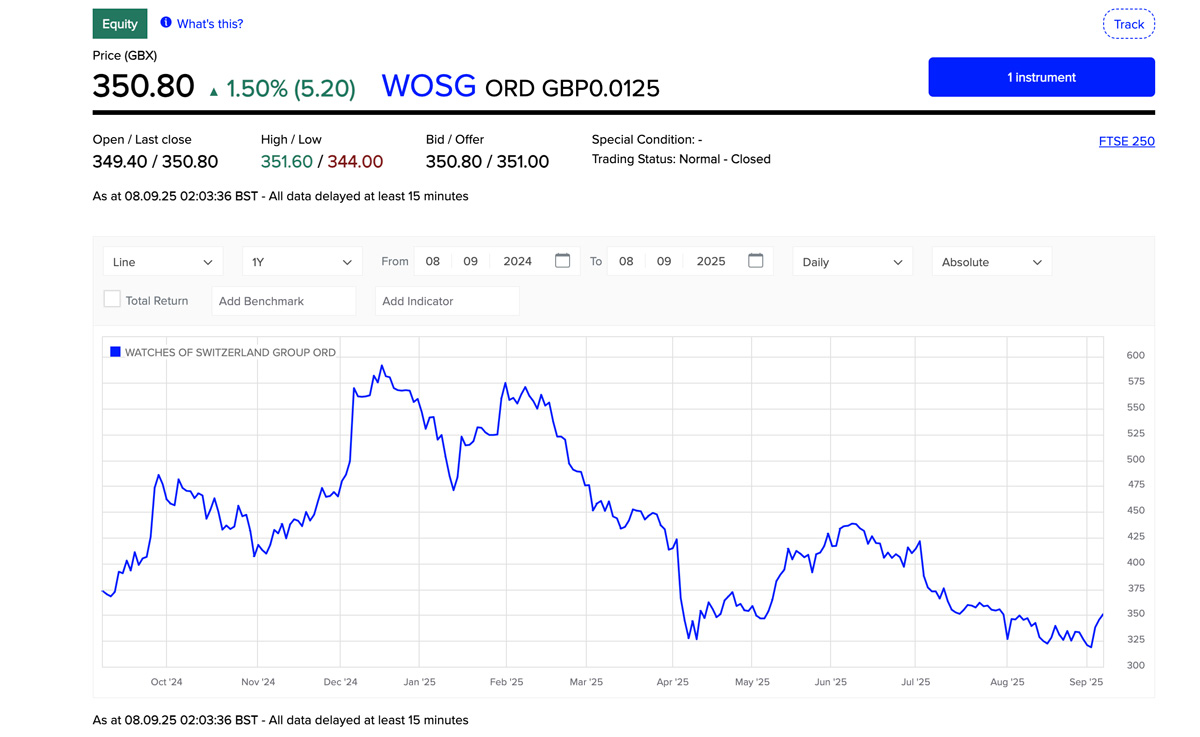Expand the Line chart type dropdown

point(163,262)
